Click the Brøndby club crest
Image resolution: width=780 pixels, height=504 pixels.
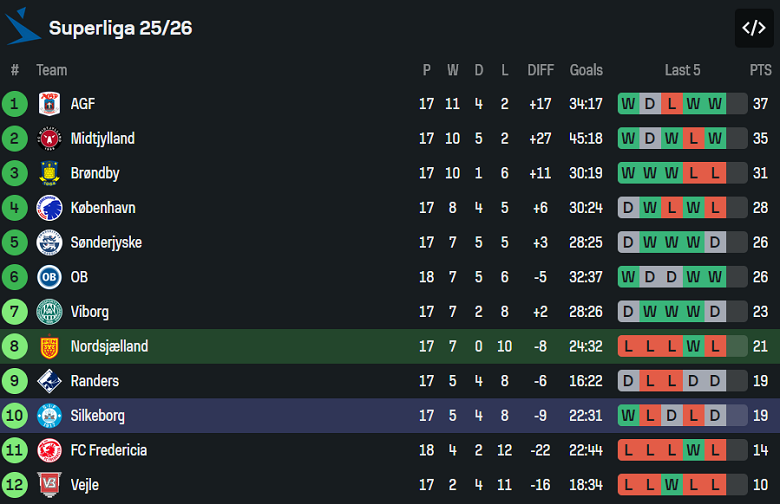(49, 173)
